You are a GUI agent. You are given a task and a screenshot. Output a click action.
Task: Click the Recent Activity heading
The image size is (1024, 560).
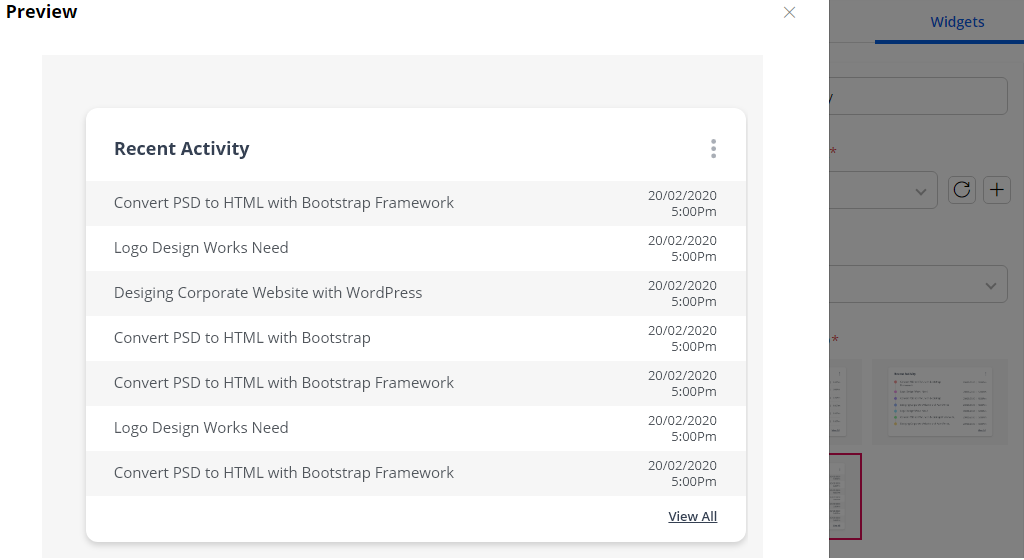click(x=181, y=149)
